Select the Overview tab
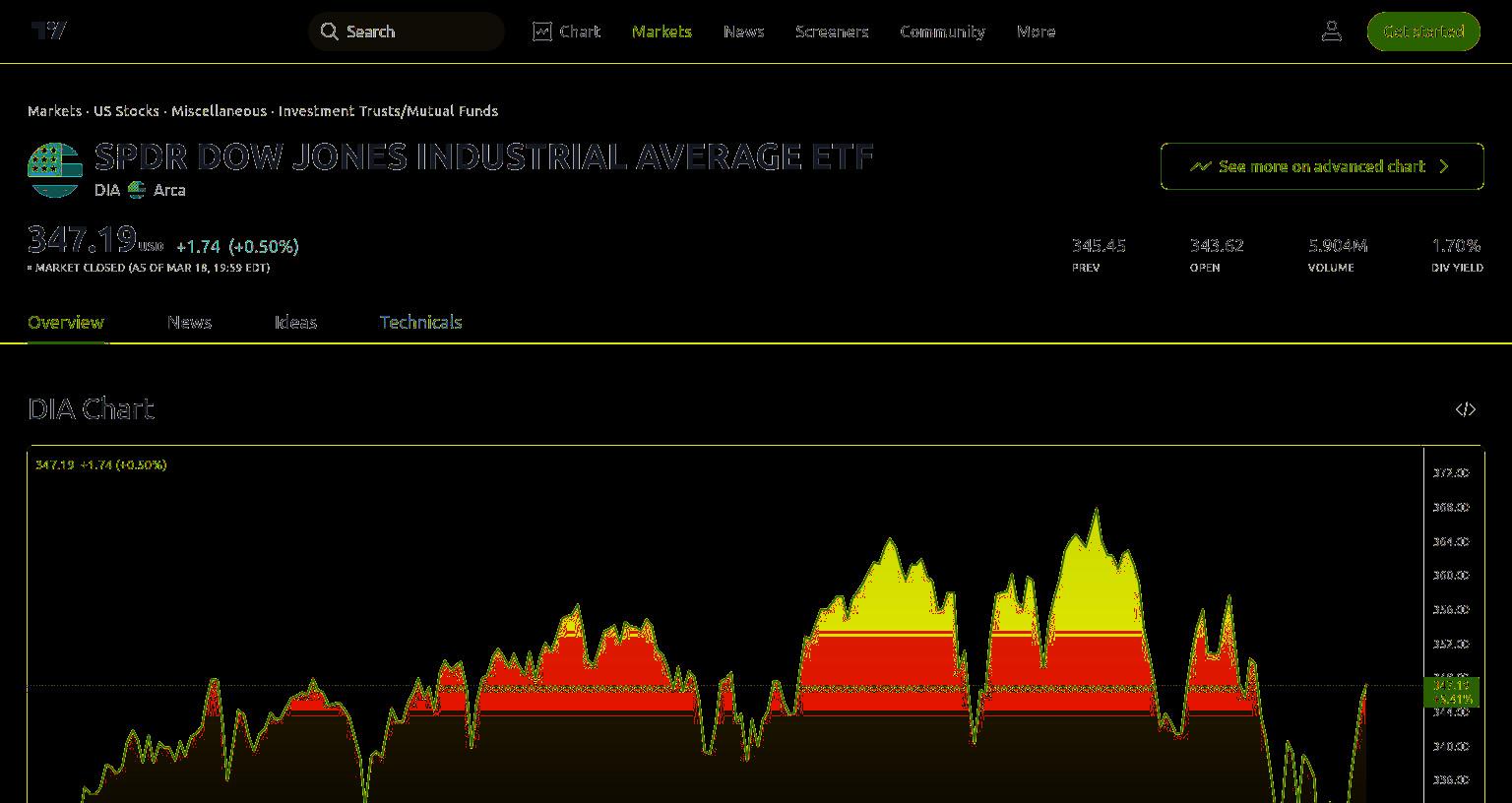Viewport: 1512px width, 803px height. [x=66, y=323]
